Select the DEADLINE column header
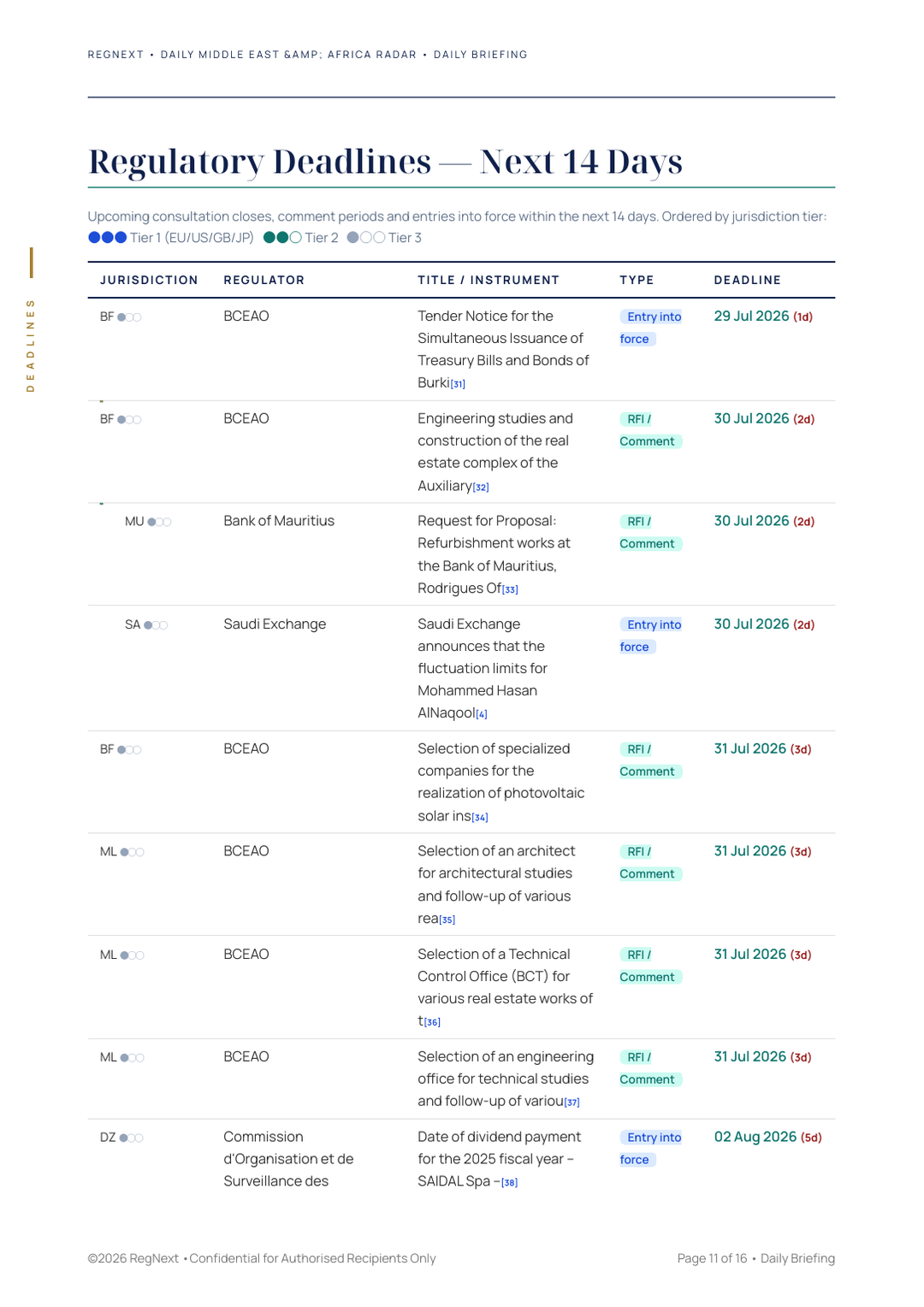Image resolution: width=924 pixels, height=1307 pixels. 748,281
